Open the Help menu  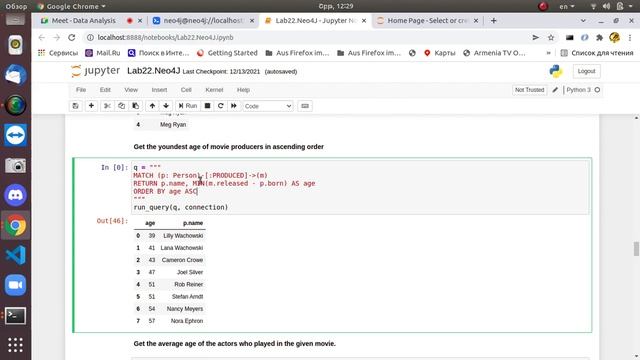click(243, 90)
